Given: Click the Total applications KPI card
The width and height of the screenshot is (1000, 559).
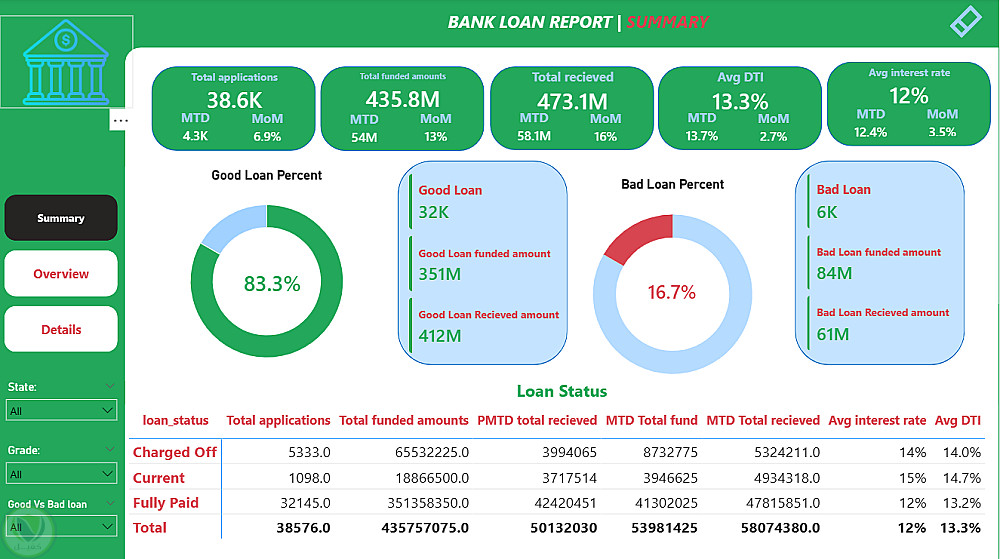Looking at the screenshot, I should [x=233, y=108].
